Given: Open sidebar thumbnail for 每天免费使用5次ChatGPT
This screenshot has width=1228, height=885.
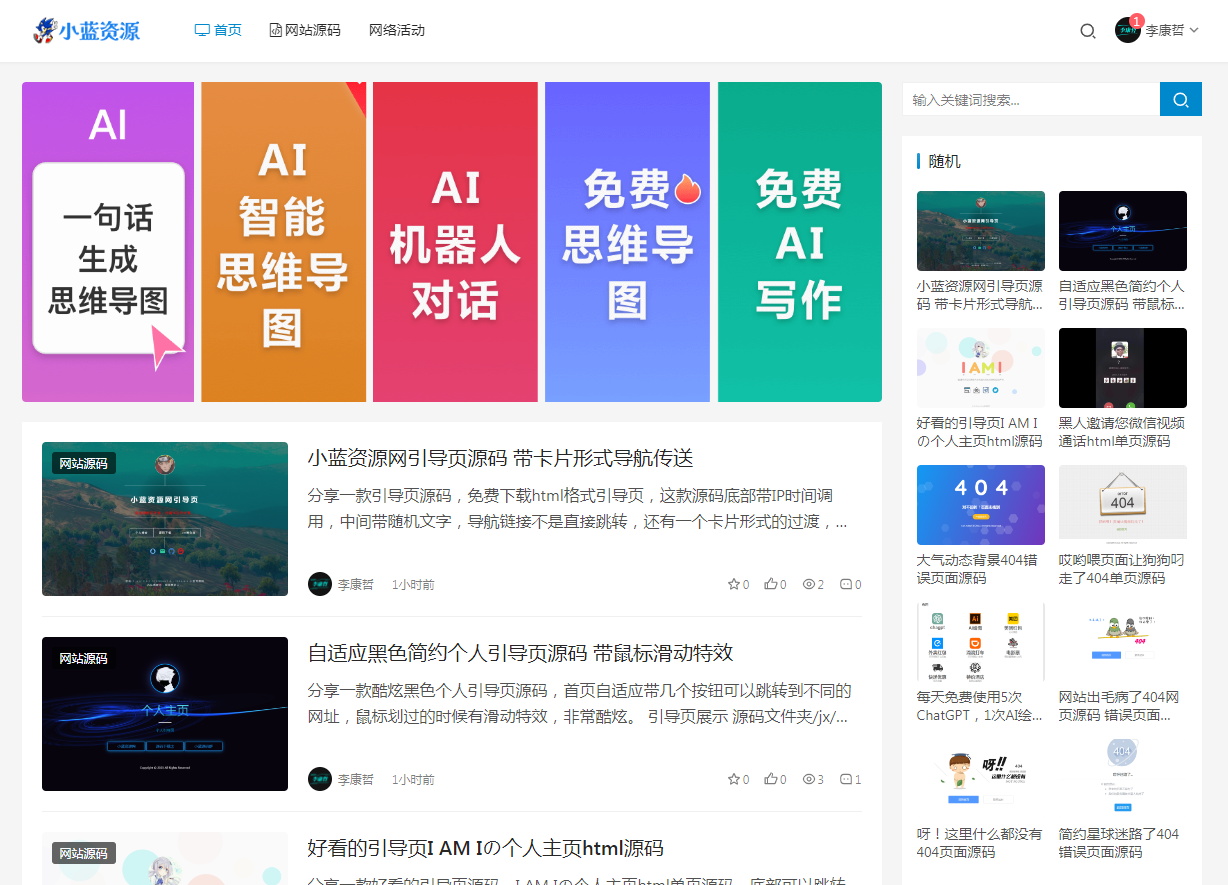Looking at the screenshot, I should (x=981, y=642).
